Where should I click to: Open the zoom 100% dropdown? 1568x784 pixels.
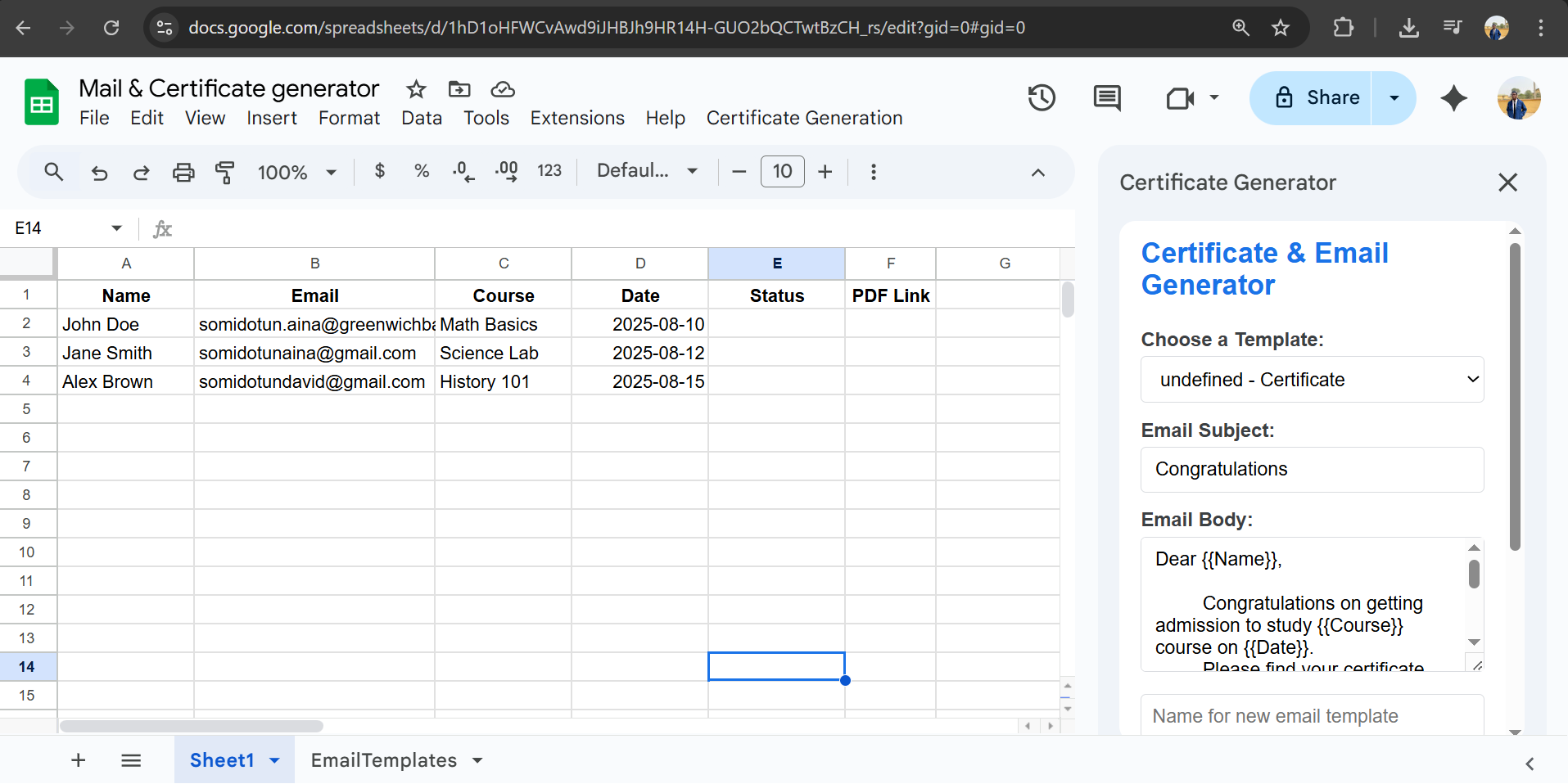point(296,173)
